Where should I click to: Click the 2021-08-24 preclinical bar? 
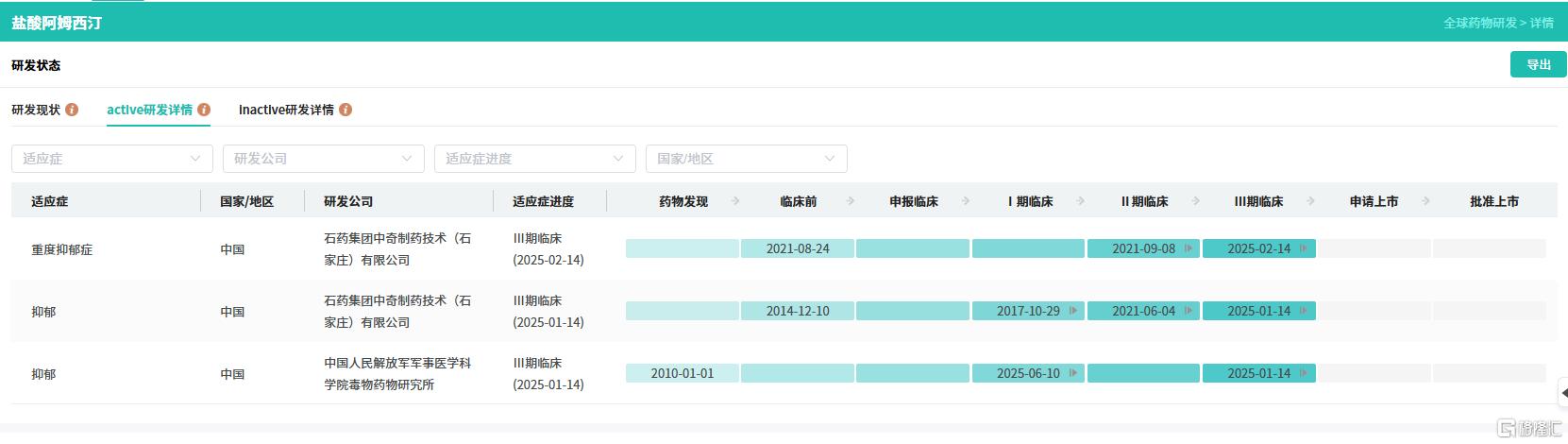tap(798, 248)
